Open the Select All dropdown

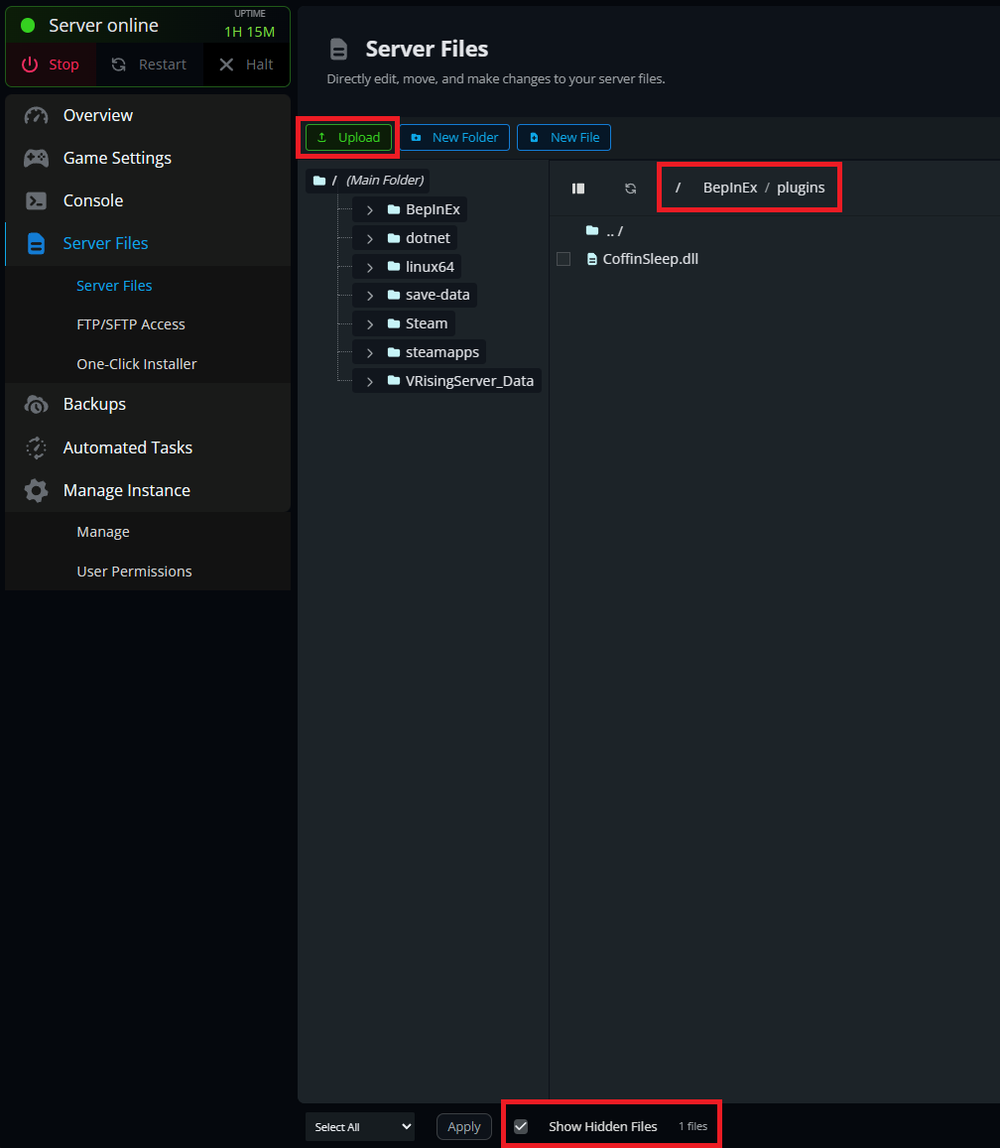359,1126
